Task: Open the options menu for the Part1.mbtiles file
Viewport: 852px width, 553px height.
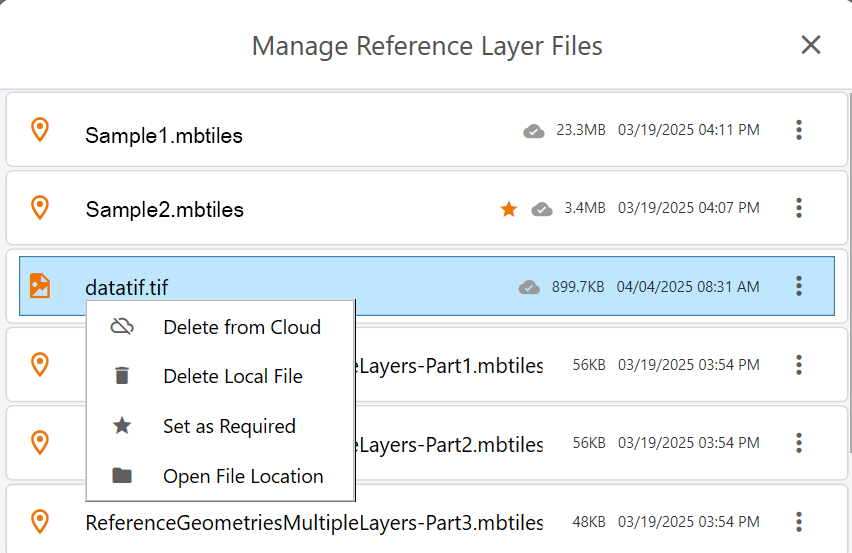Action: 798,364
